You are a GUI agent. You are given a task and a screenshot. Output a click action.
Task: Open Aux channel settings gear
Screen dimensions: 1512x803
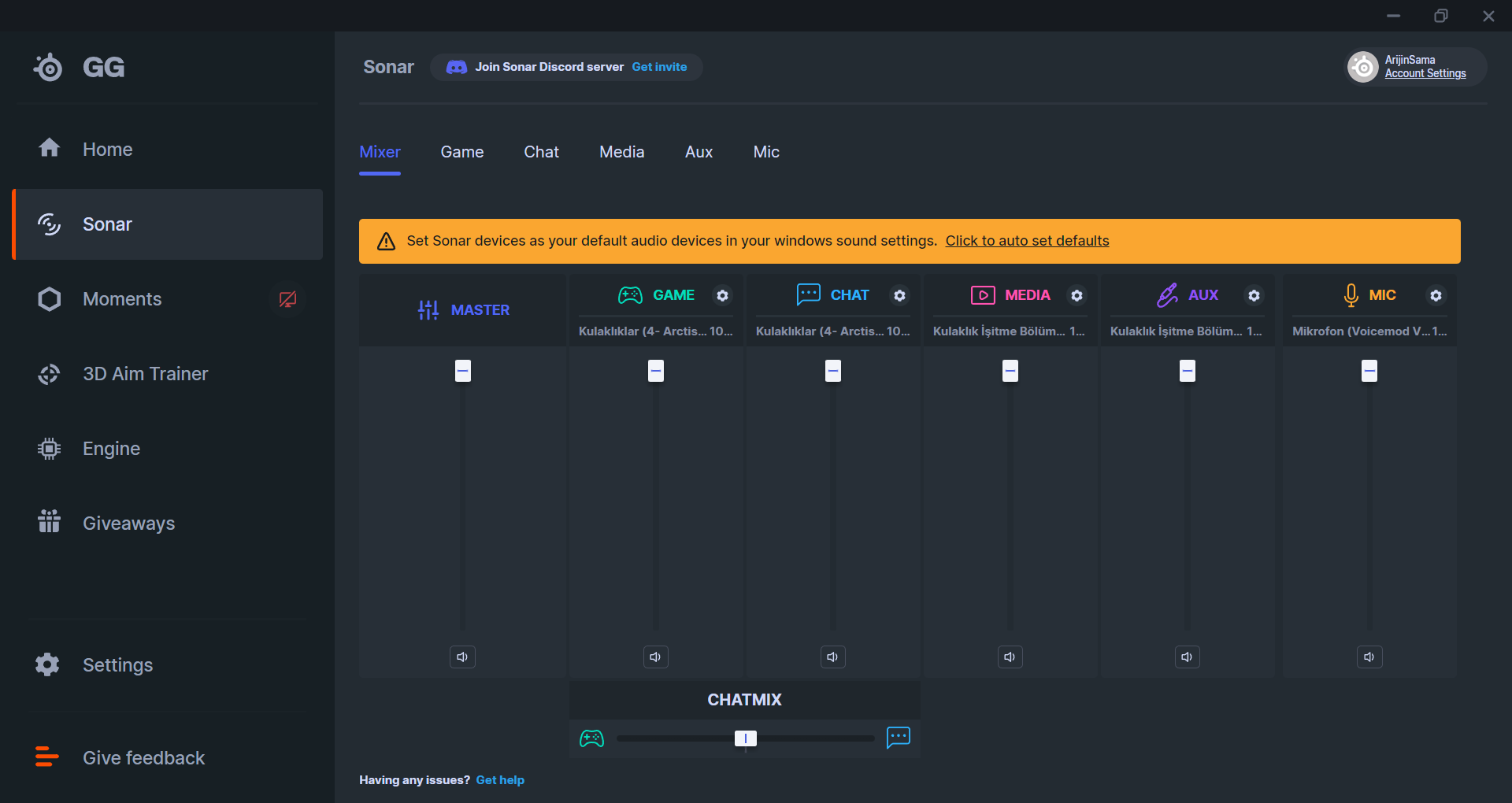[x=1254, y=295]
